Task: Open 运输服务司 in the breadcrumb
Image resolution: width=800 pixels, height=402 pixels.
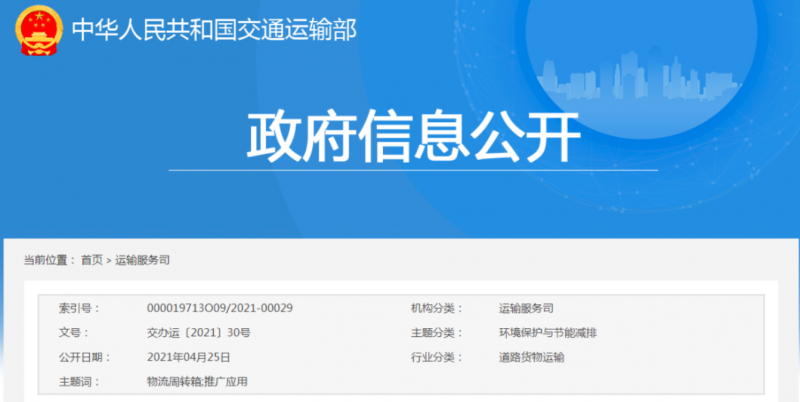Action: coord(142,260)
